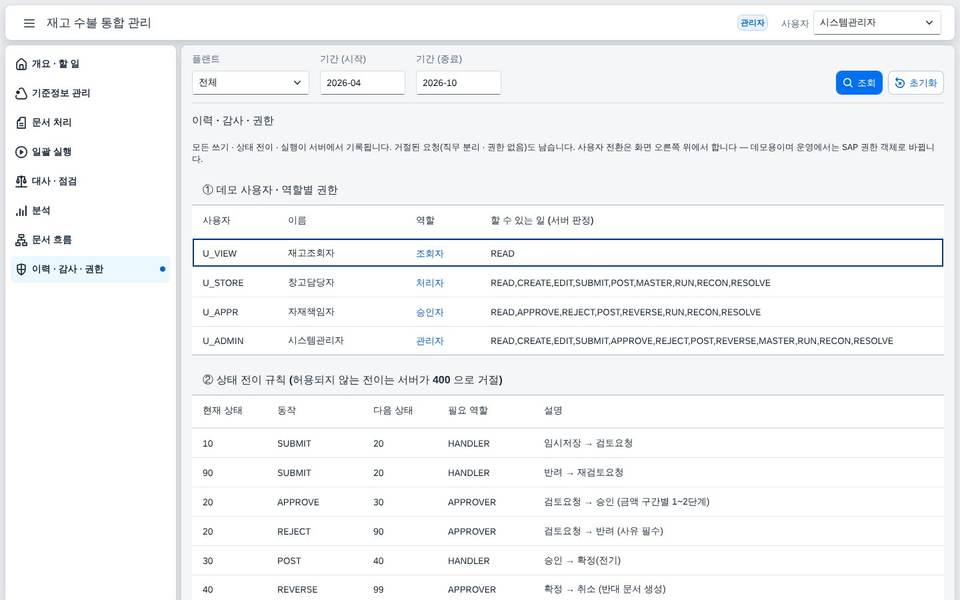The width and height of the screenshot is (960, 600).
Task: Click description 임시저장 → 검토요청
Action: (x=588, y=443)
